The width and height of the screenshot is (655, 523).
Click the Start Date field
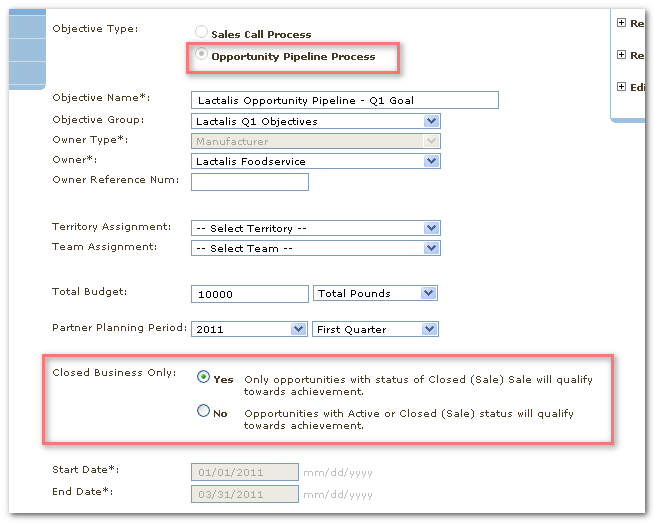(244, 471)
